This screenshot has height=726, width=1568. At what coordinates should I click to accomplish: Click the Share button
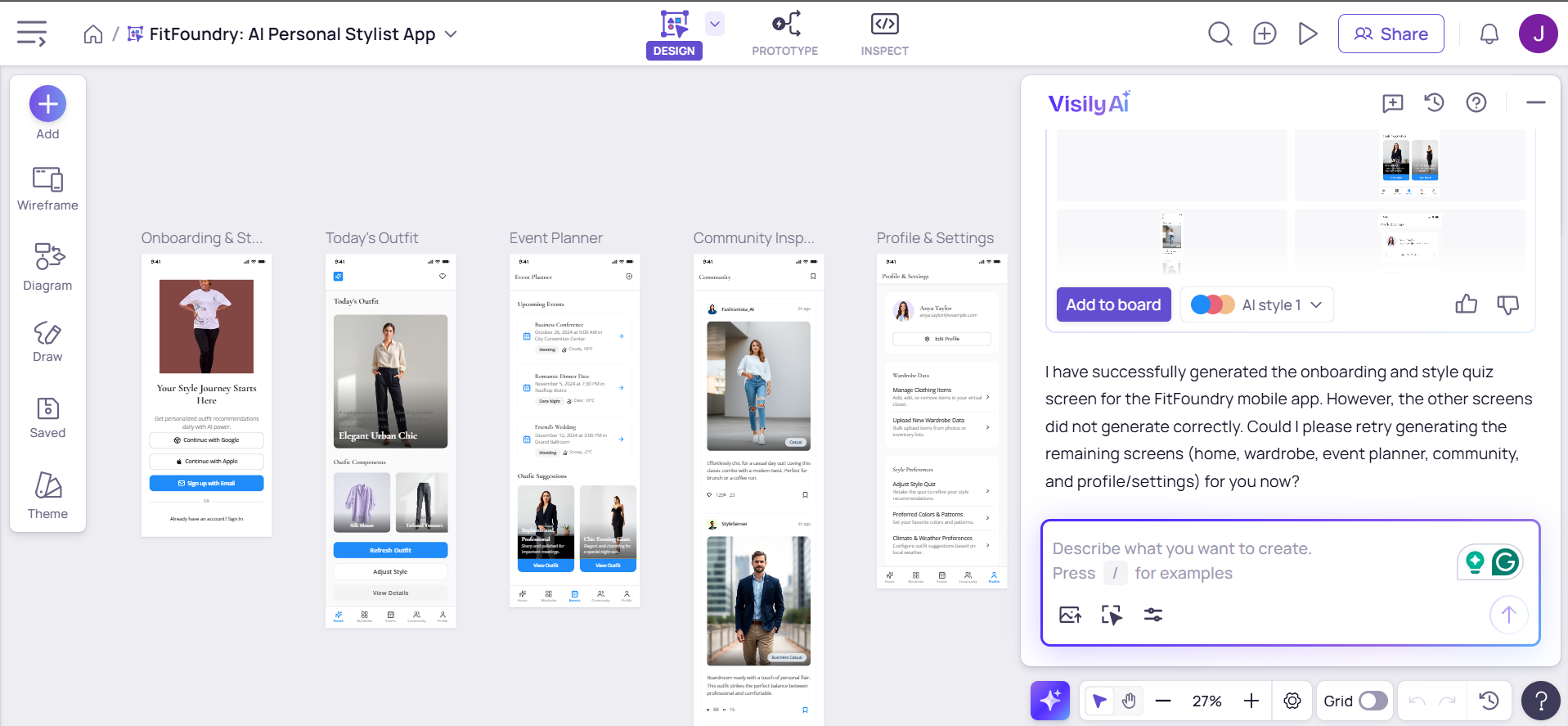click(x=1391, y=34)
